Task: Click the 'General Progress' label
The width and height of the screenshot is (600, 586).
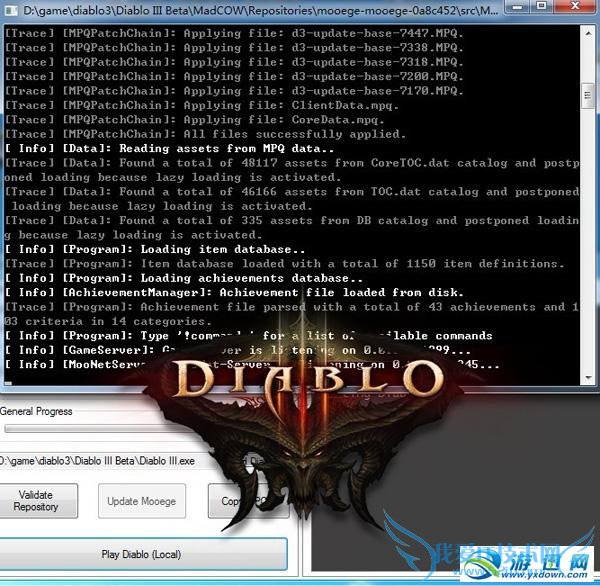Action: point(36,411)
